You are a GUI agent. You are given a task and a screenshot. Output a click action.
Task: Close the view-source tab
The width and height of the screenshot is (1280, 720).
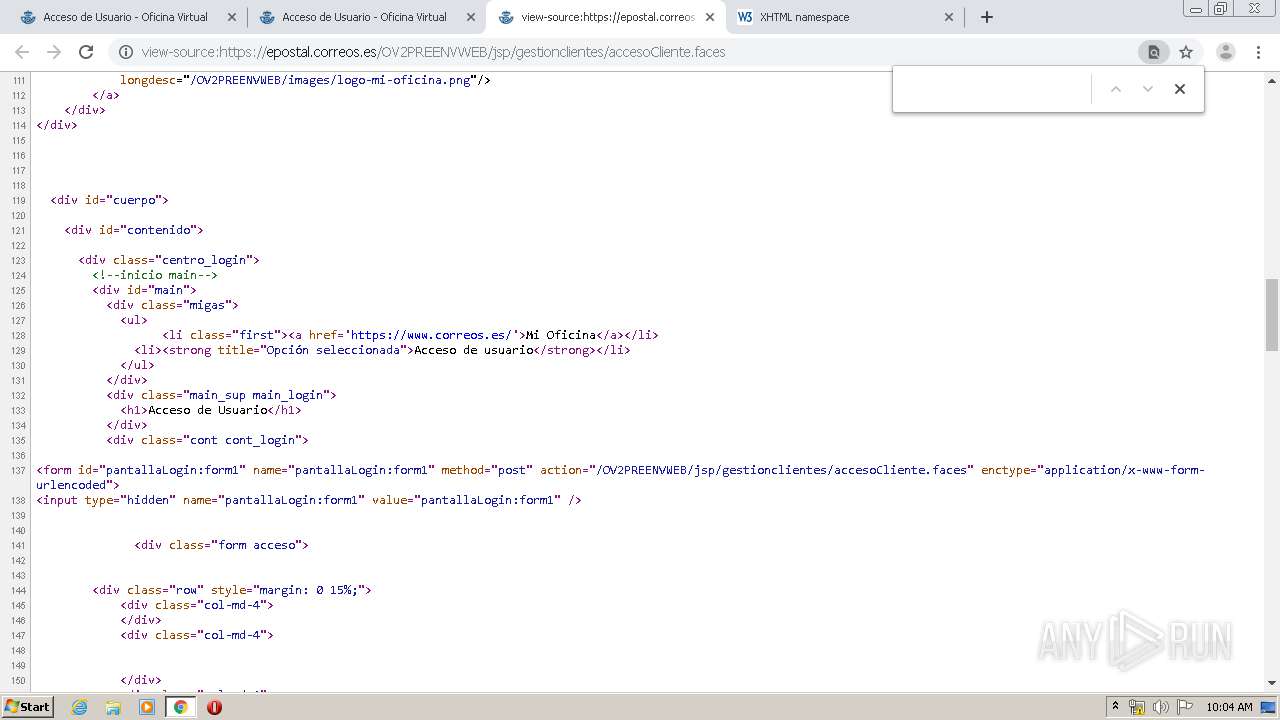click(710, 17)
